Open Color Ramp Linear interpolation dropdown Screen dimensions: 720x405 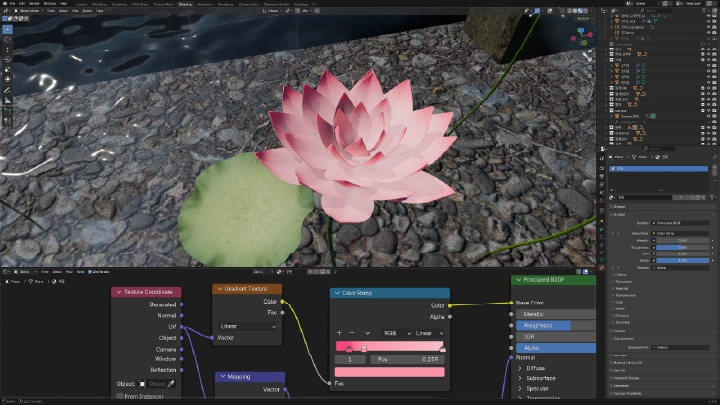429,333
